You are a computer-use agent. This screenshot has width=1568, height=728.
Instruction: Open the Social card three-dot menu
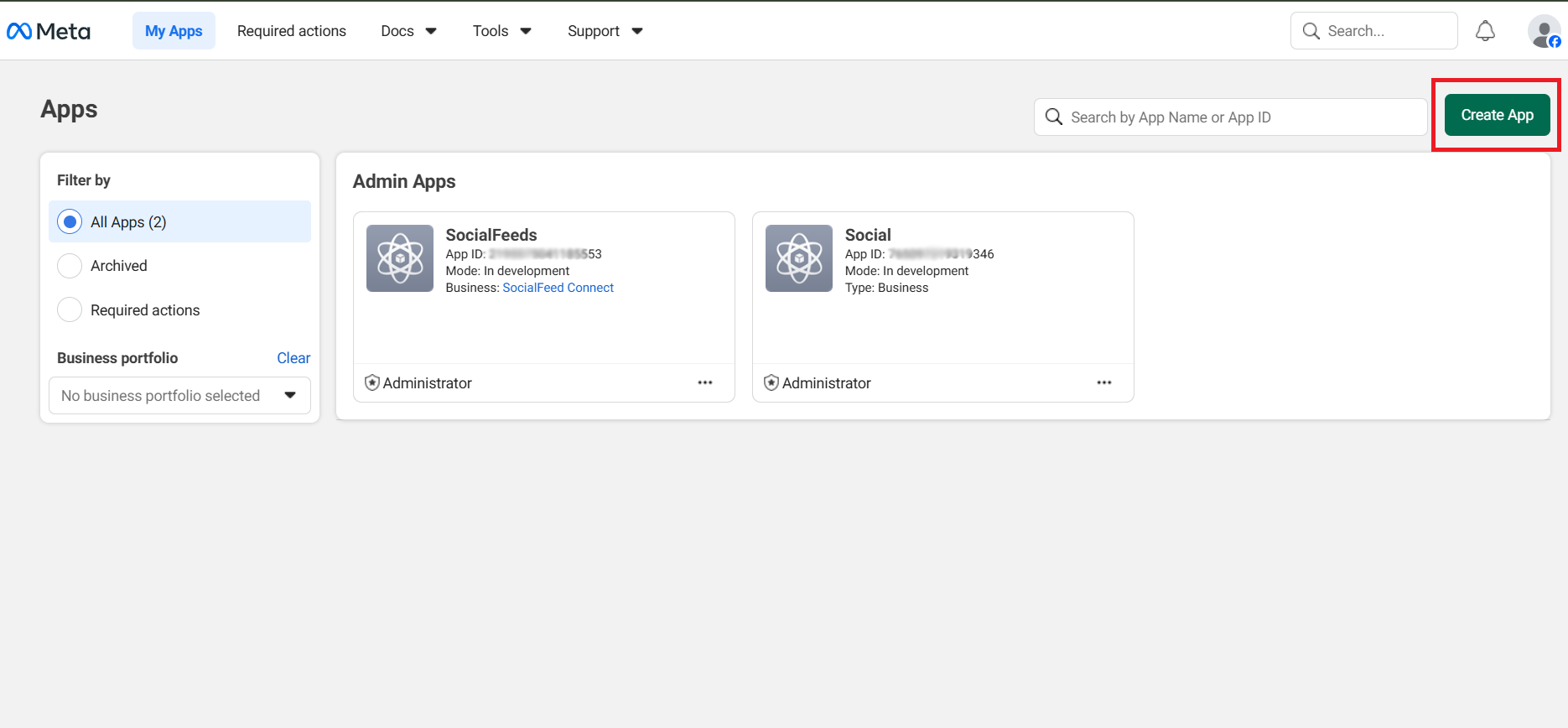tap(1104, 382)
